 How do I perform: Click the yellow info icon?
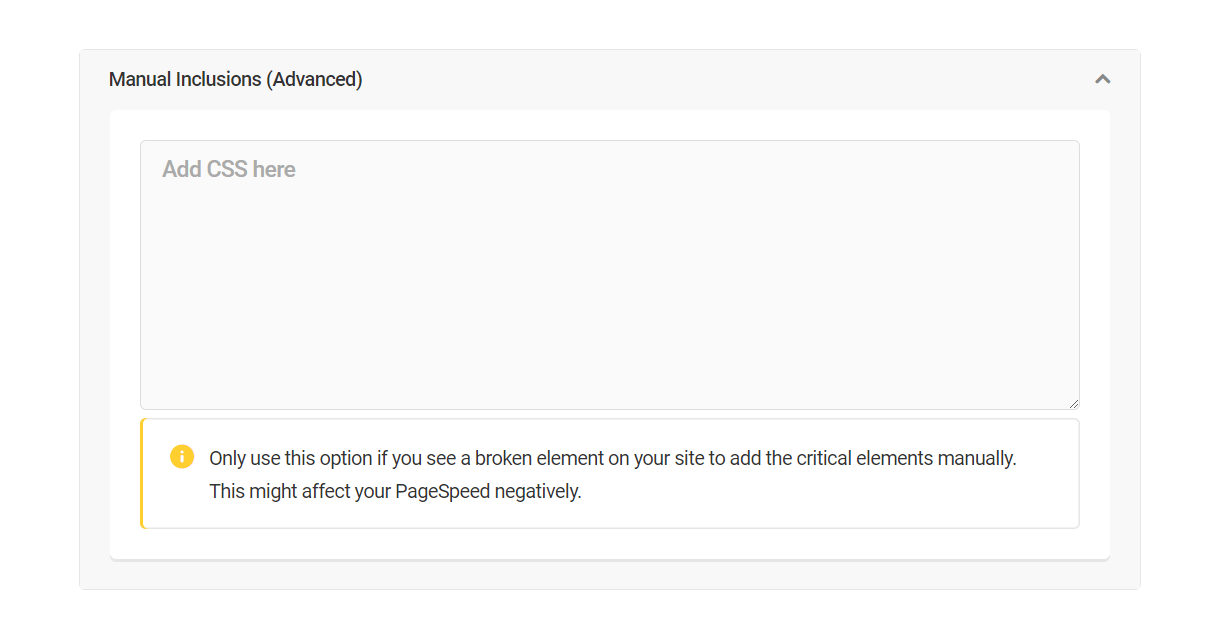182,456
